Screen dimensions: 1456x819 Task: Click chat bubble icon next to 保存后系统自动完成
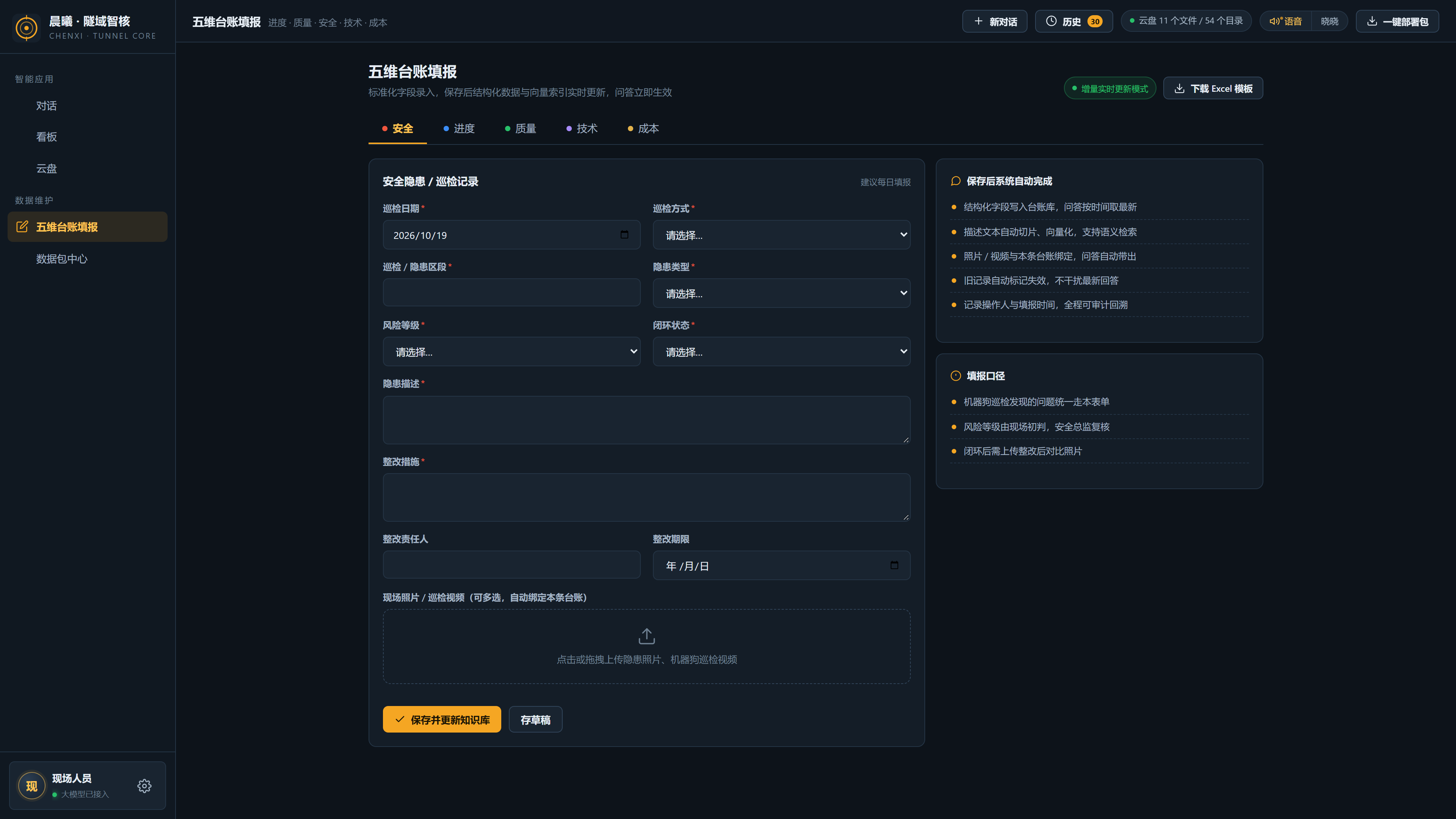(x=956, y=181)
